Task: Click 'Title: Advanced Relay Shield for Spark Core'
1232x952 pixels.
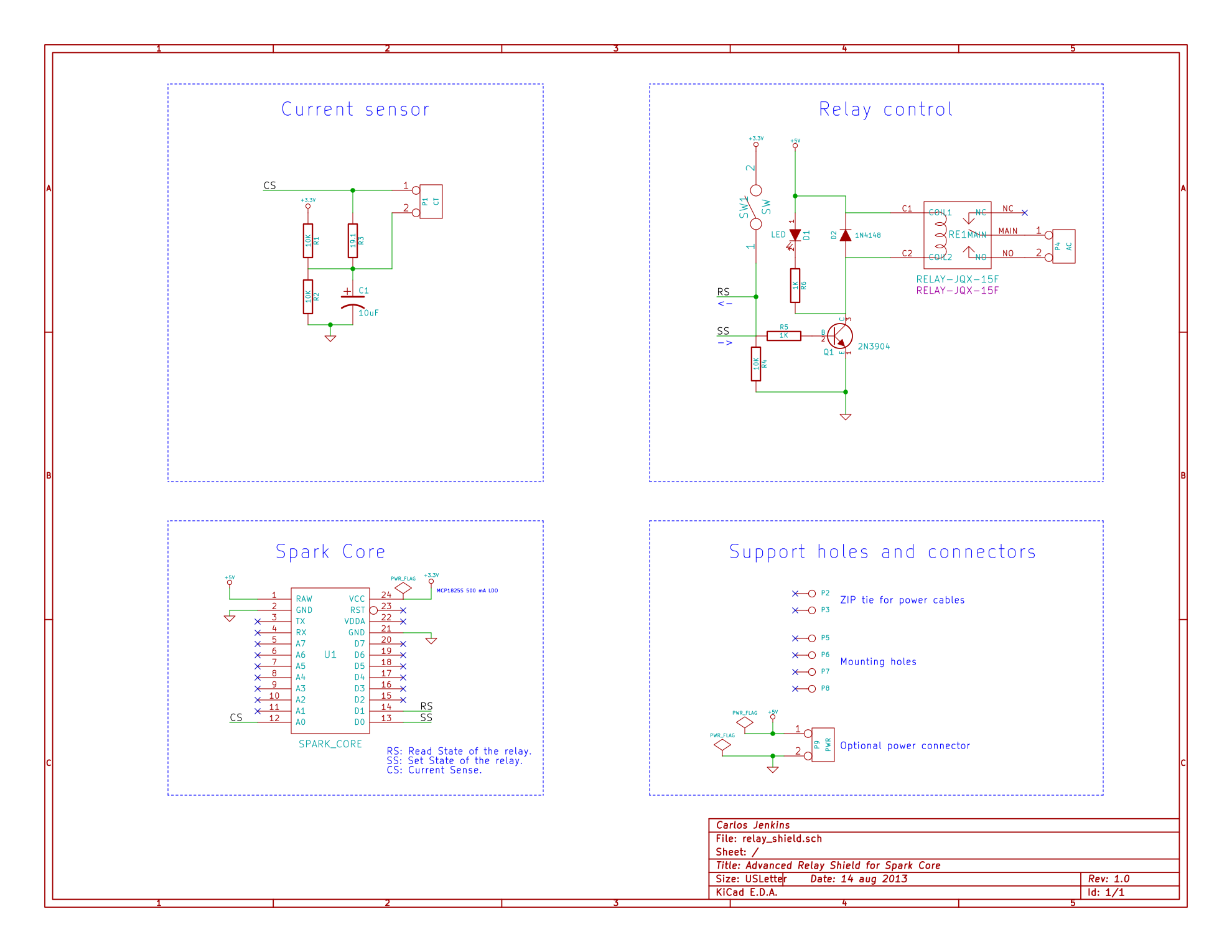Action: 828,866
